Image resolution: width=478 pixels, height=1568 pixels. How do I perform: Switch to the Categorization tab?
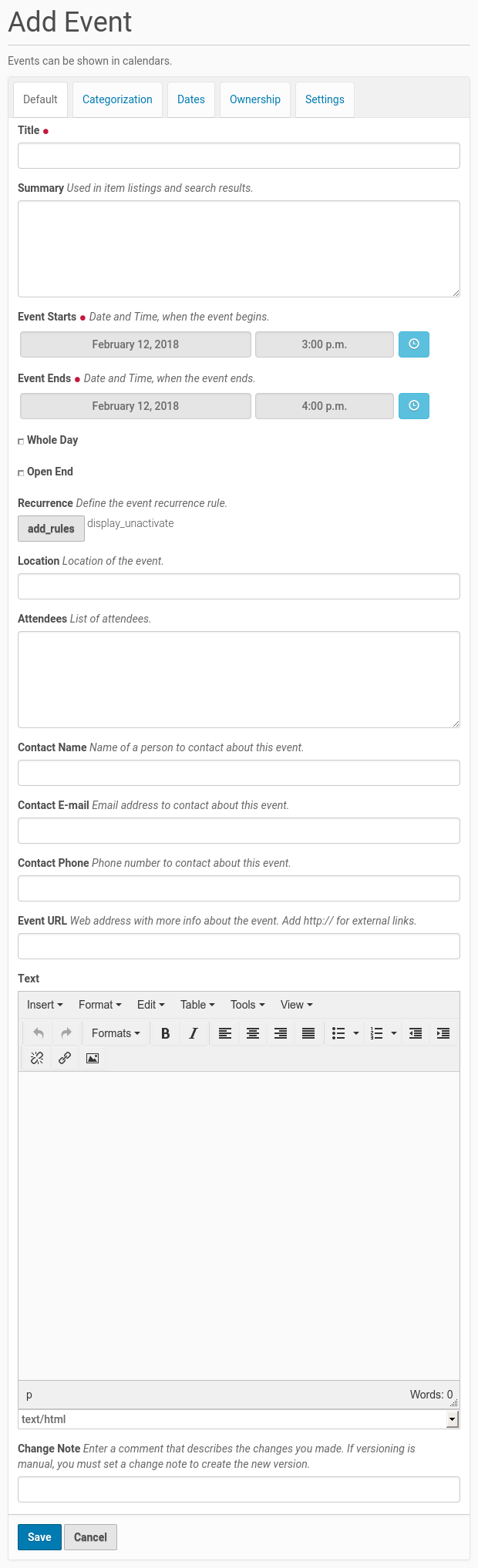pyautogui.click(x=117, y=99)
